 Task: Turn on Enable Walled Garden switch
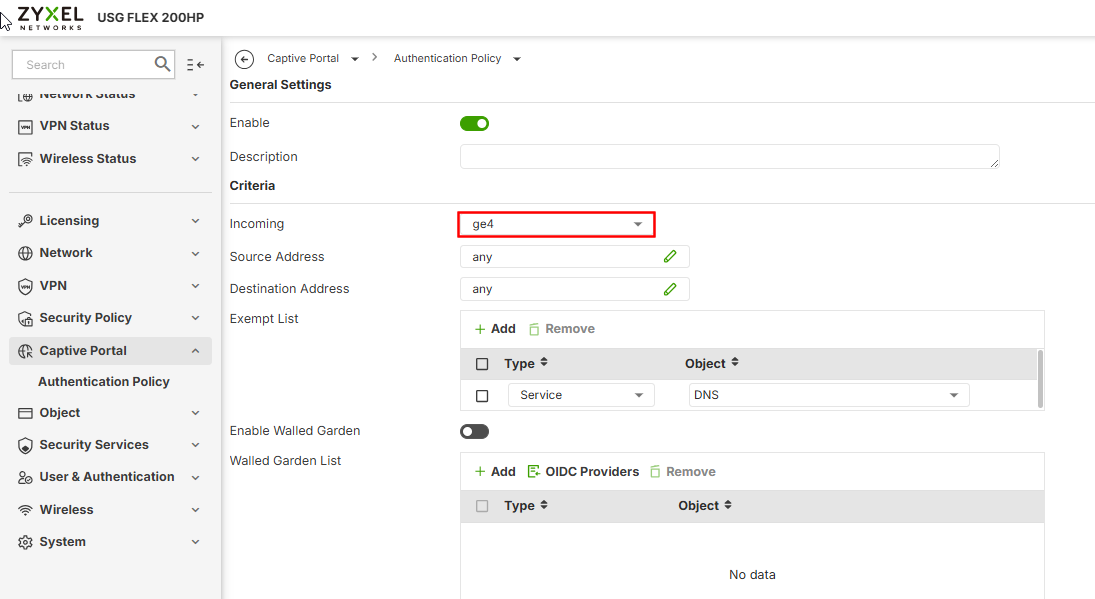474,431
